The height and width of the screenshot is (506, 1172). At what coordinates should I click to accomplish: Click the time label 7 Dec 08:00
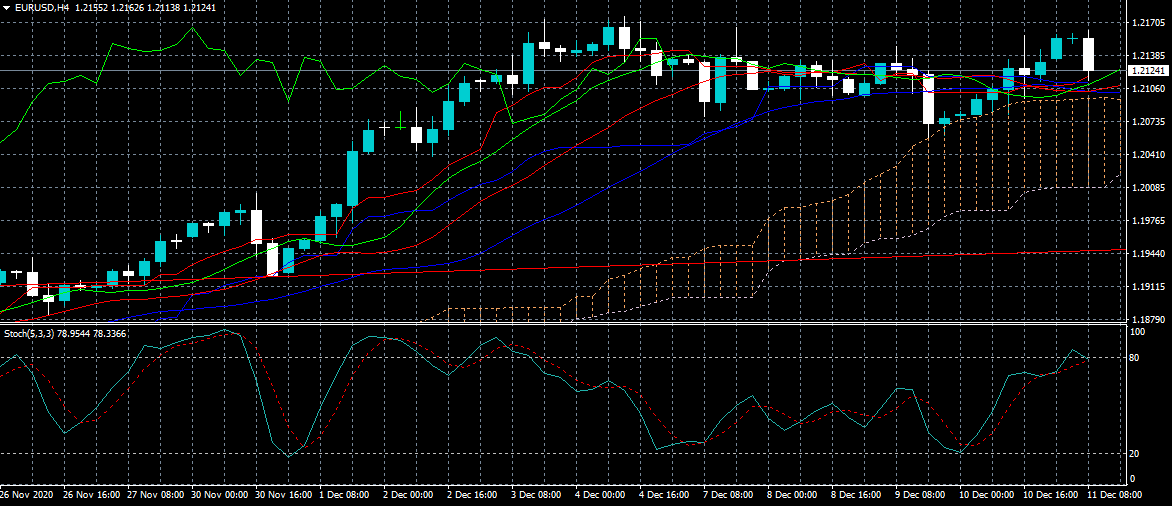pyautogui.click(x=729, y=495)
